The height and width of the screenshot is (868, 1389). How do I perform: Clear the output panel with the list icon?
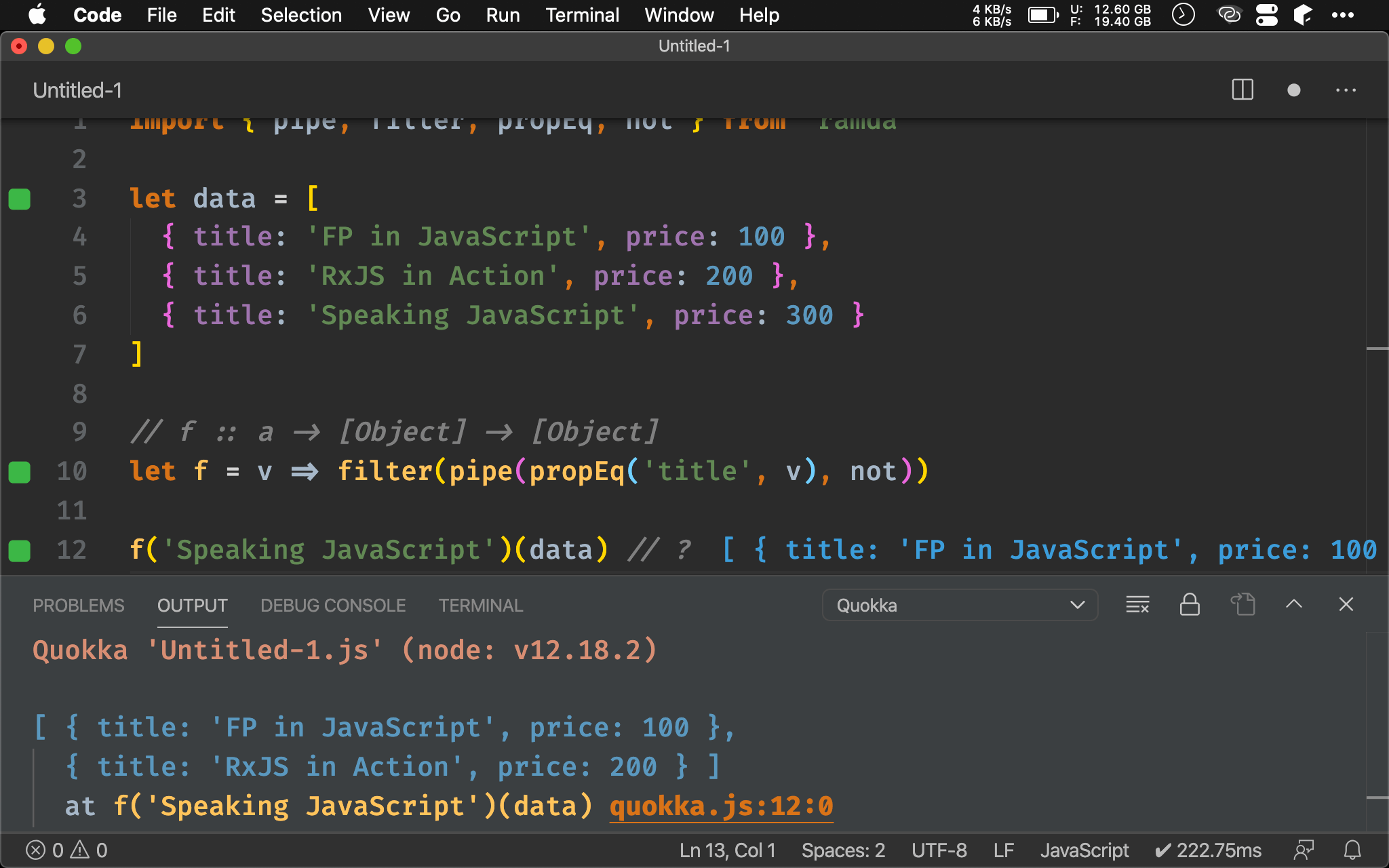tap(1137, 604)
